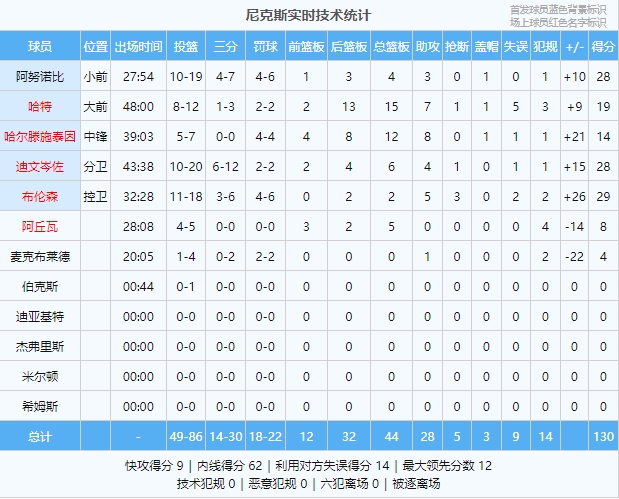The image size is (619, 499).
Task: Open 哈尔滕施泰因 player profile link
Action: [40, 136]
